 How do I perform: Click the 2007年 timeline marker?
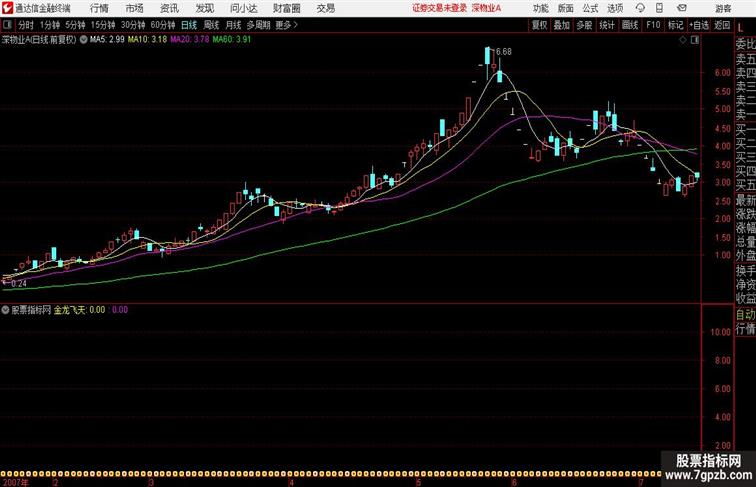pyautogui.click(x=15, y=483)
